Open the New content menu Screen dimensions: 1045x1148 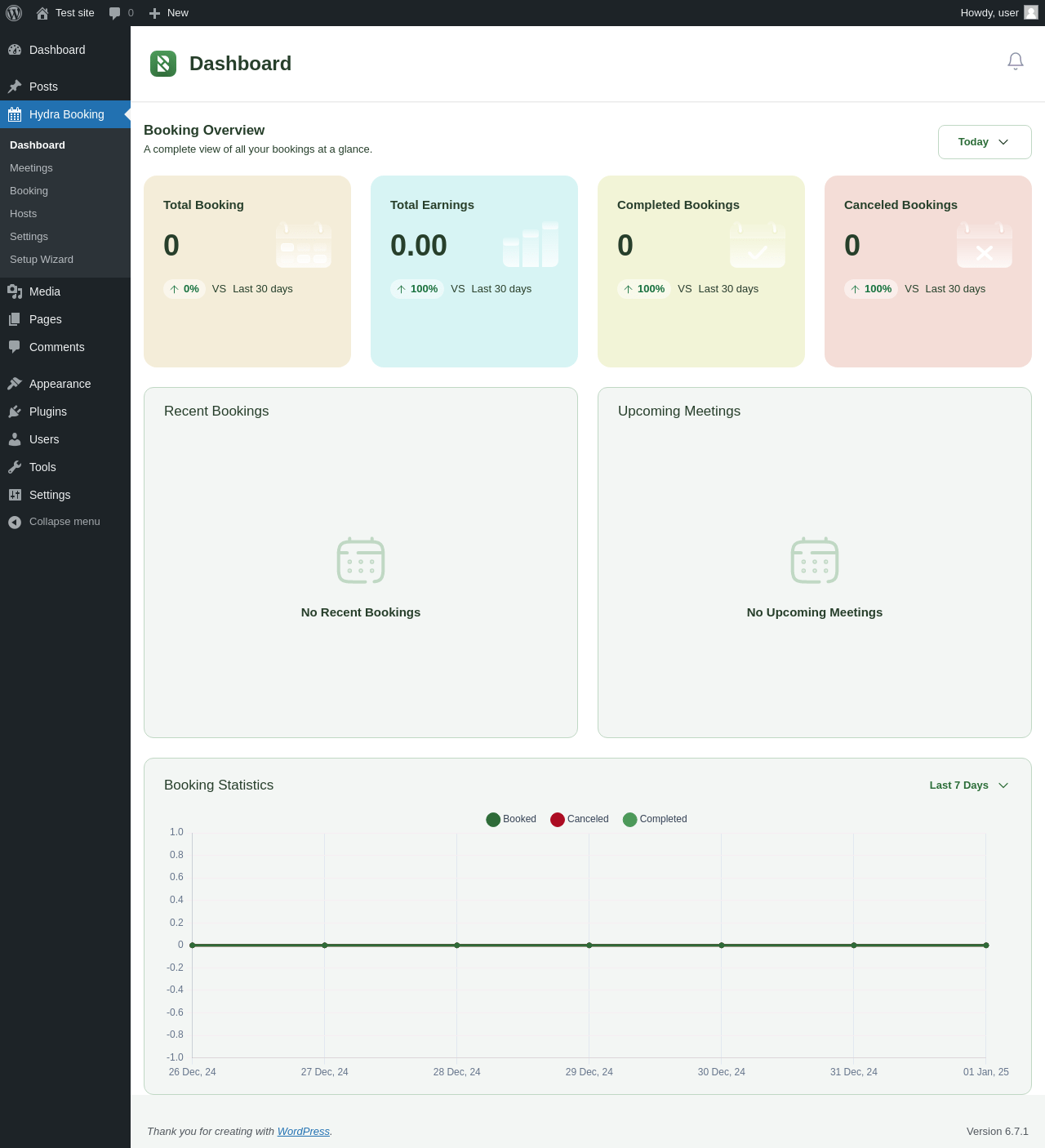point(169,13)
